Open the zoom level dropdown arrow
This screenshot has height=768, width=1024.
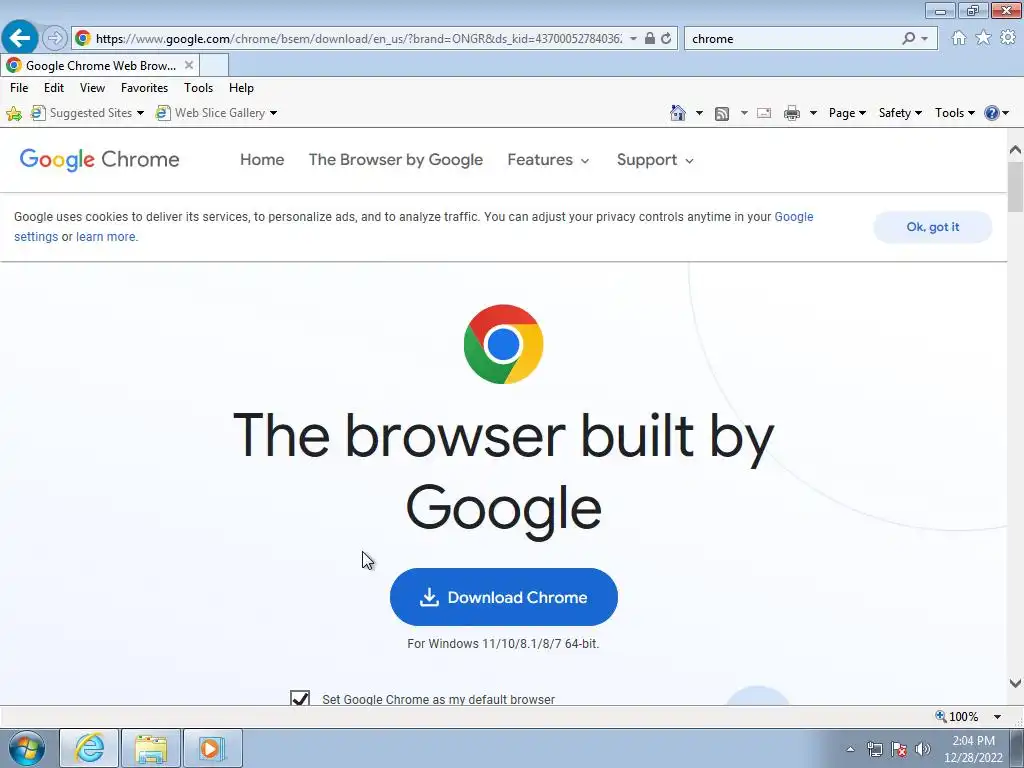click(997, 716)
